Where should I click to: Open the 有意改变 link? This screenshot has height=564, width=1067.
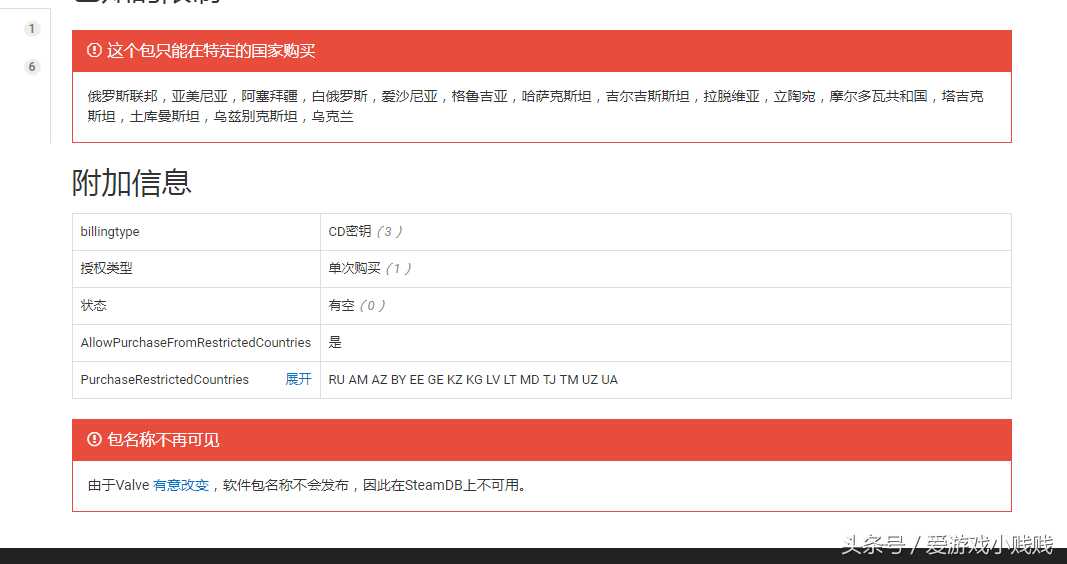point(181,485)
